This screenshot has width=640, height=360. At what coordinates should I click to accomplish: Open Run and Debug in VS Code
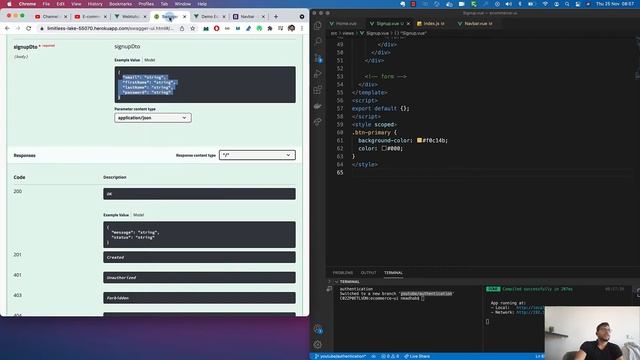pos(318,74)
